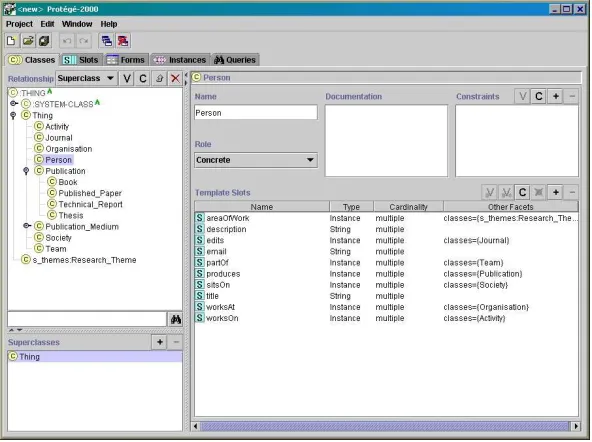The image size is (592, 442).
Task: Open the Edit menu
Action: (47, 24)
